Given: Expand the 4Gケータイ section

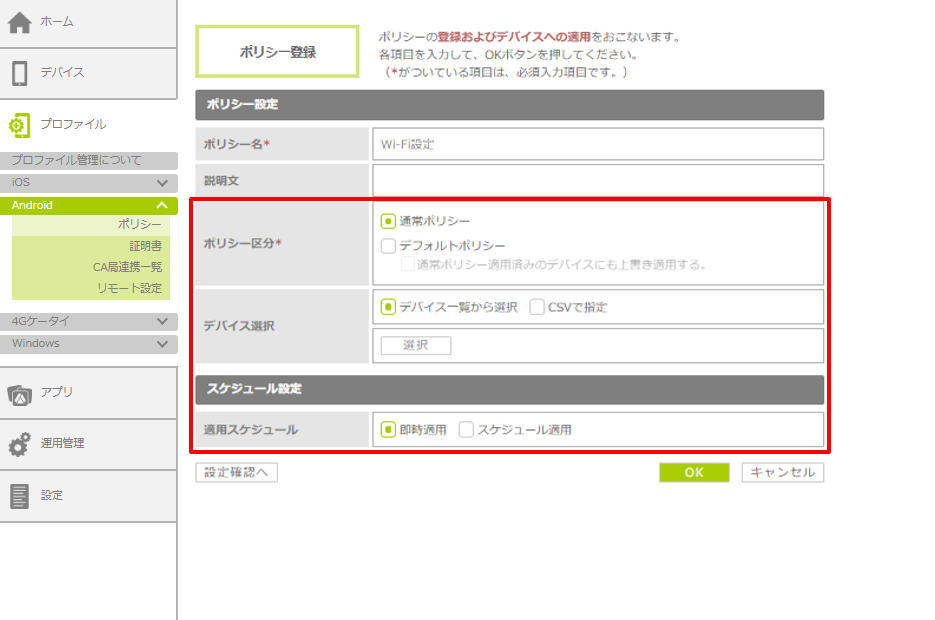Looking at the screenshot, I should click(x=162, y=322).
